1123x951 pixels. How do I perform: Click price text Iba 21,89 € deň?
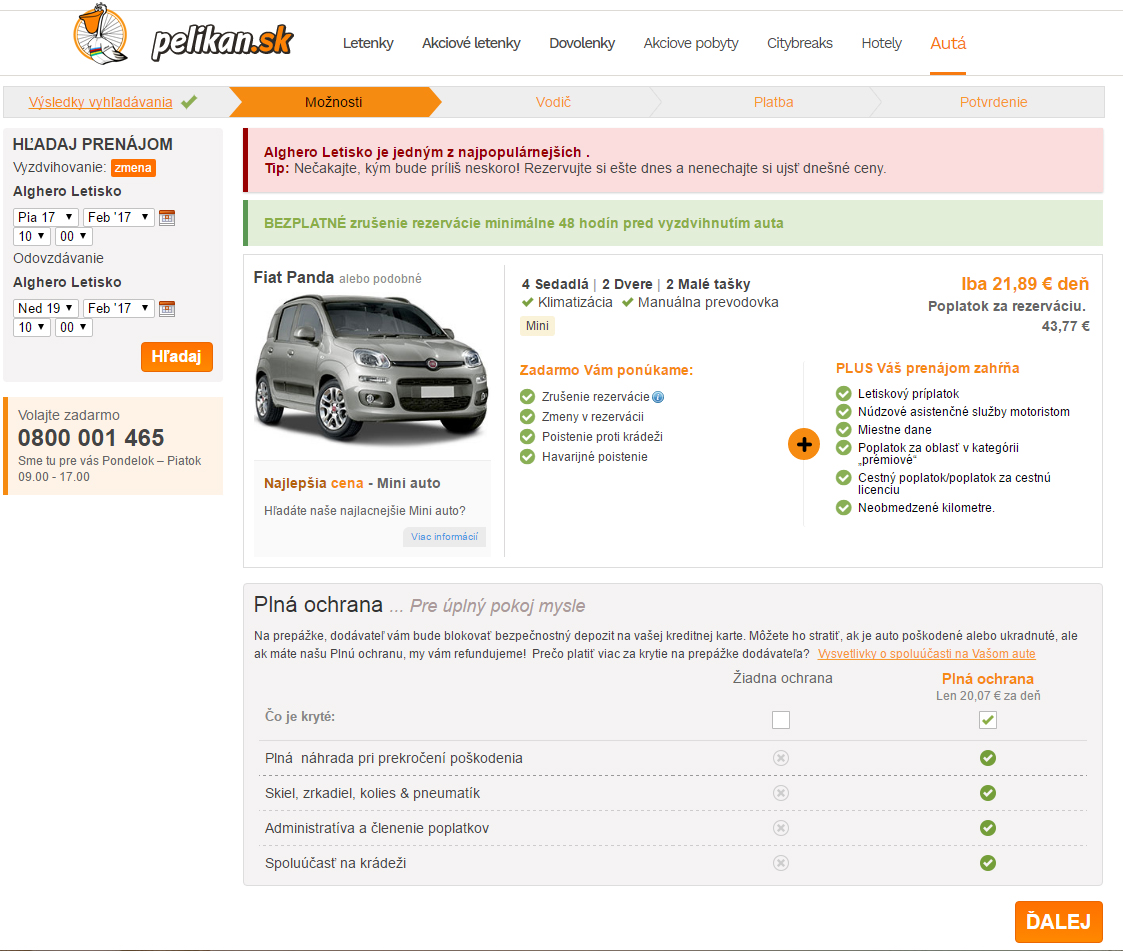click(x=1025, y=284)
